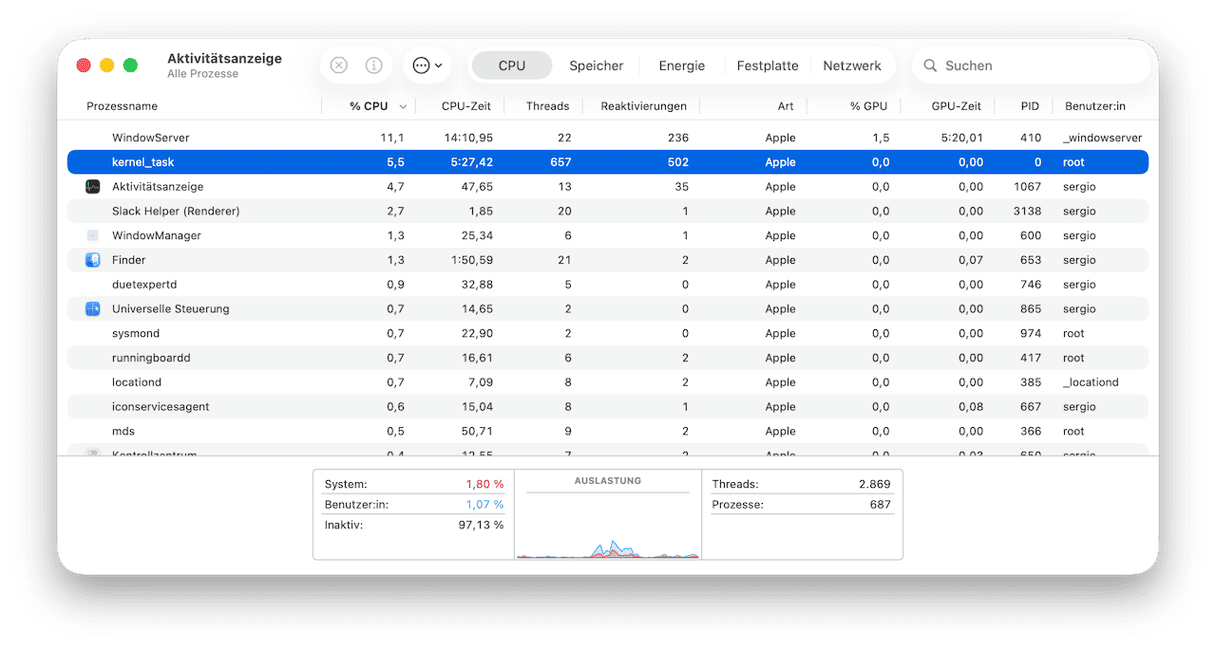
Task: Sort processes by Threads column
Action: [x=547, y=106]
